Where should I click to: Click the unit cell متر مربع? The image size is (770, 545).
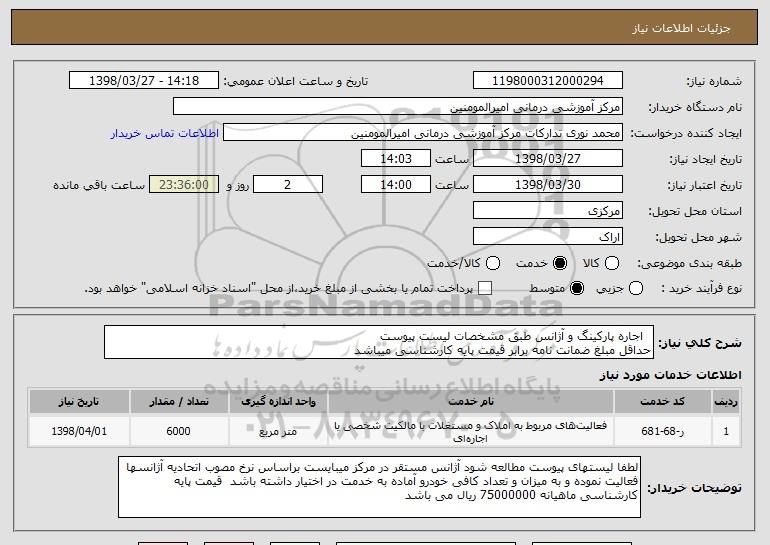pos(278,431)
